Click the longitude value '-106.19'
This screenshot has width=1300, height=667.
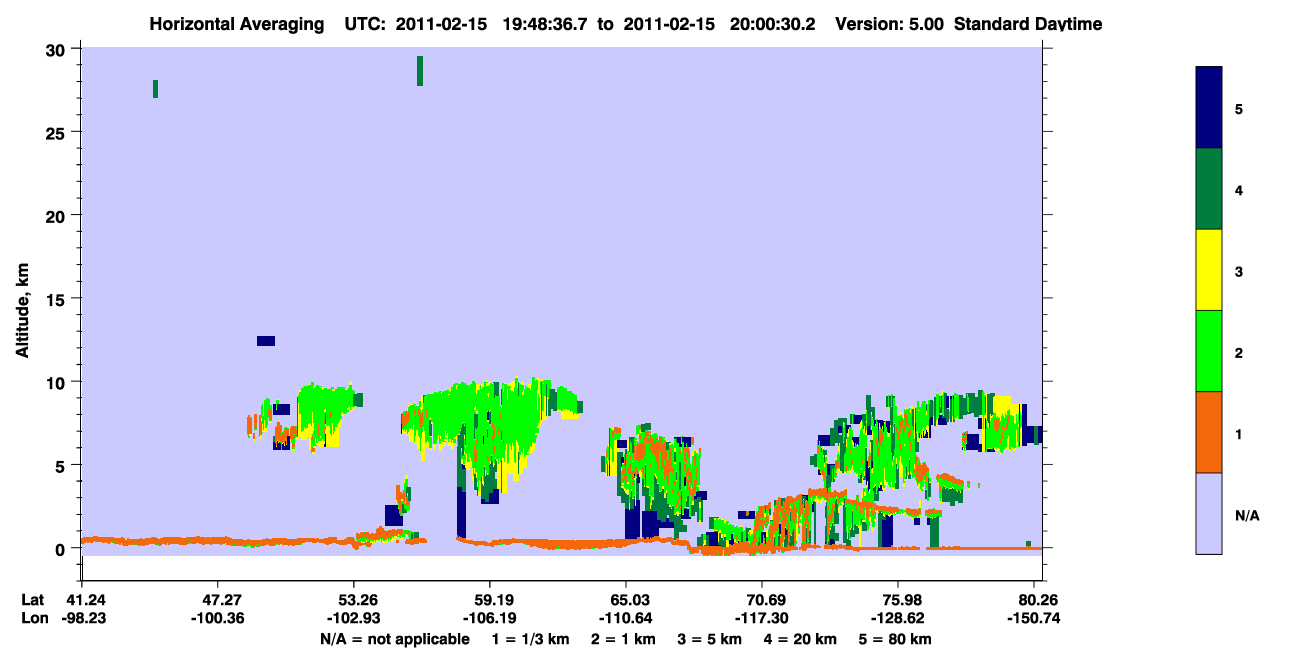(x=490, y=618)
